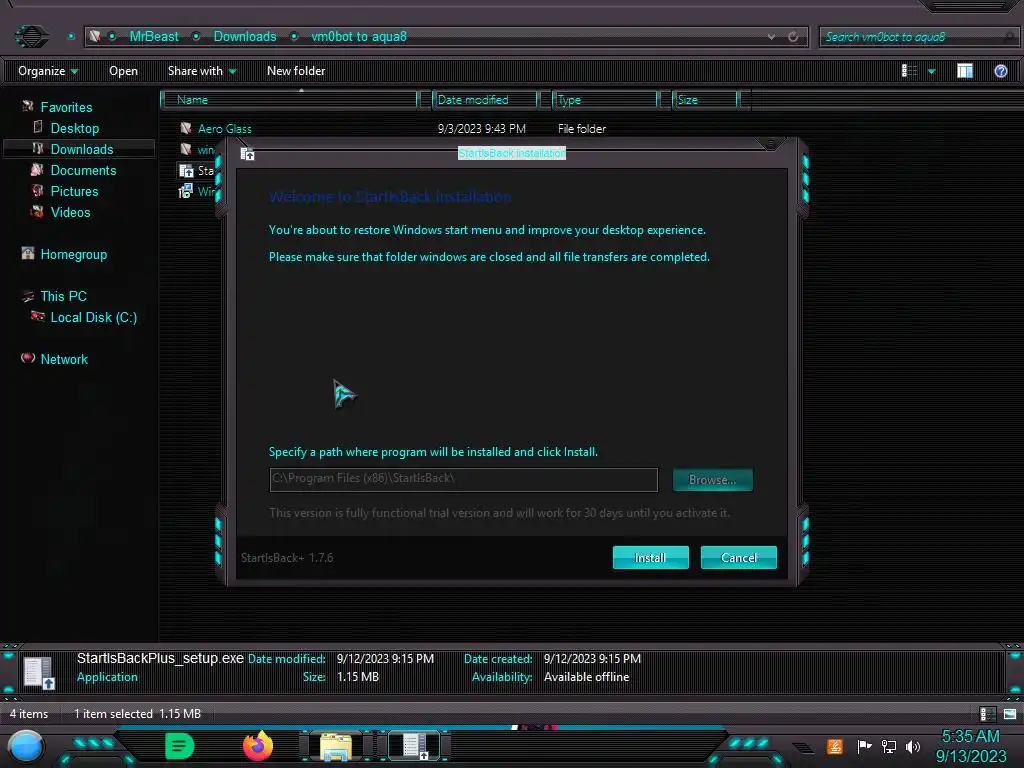
Task: Sort by the Date modified column header
Action: [x=485, y=100]
